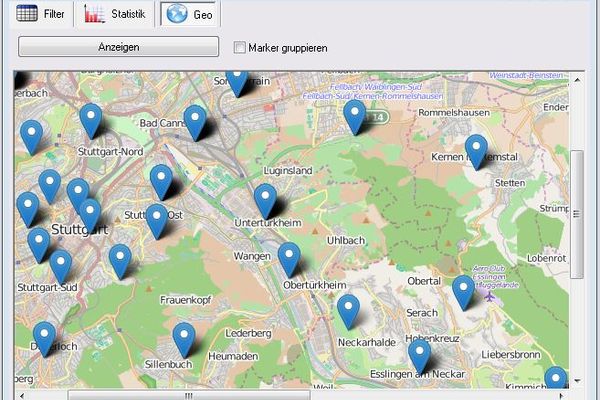Click the horizontal scrollbar right arrow
This screenshot has width=600, height=400.
click(x=561, y=395)
